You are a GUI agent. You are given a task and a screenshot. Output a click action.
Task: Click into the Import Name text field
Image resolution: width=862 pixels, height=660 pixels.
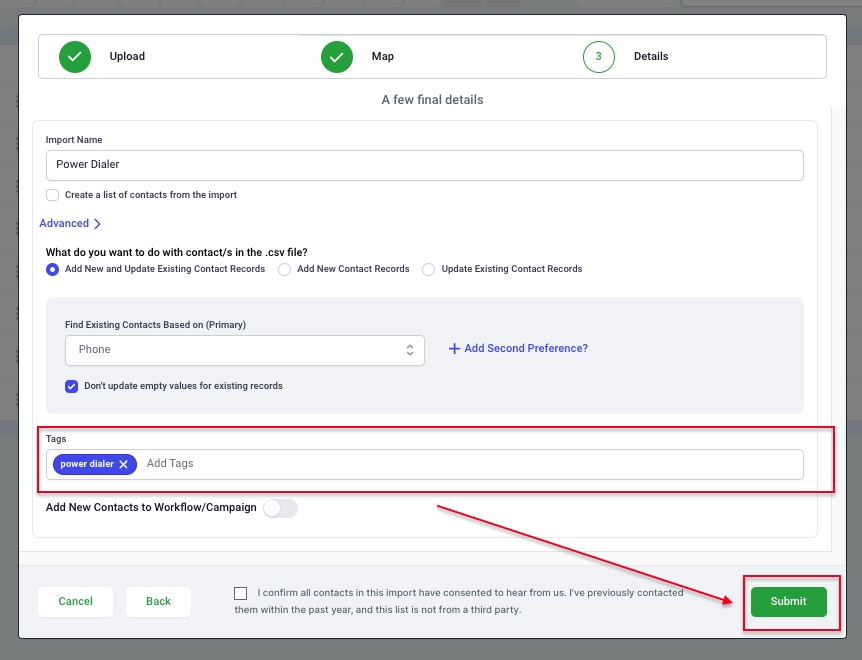pos(424,165)
